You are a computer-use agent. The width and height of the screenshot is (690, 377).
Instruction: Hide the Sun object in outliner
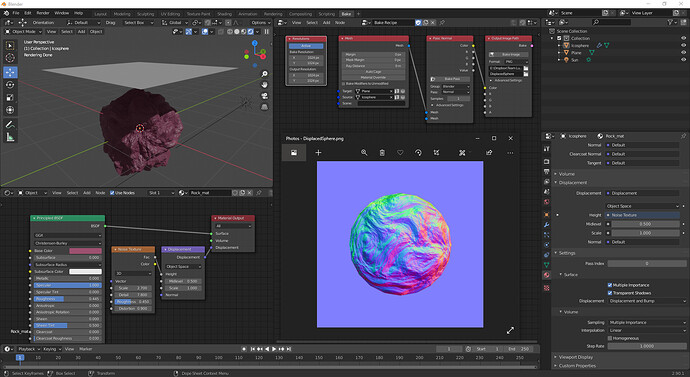pyautogui.click(x=683, y=59)
